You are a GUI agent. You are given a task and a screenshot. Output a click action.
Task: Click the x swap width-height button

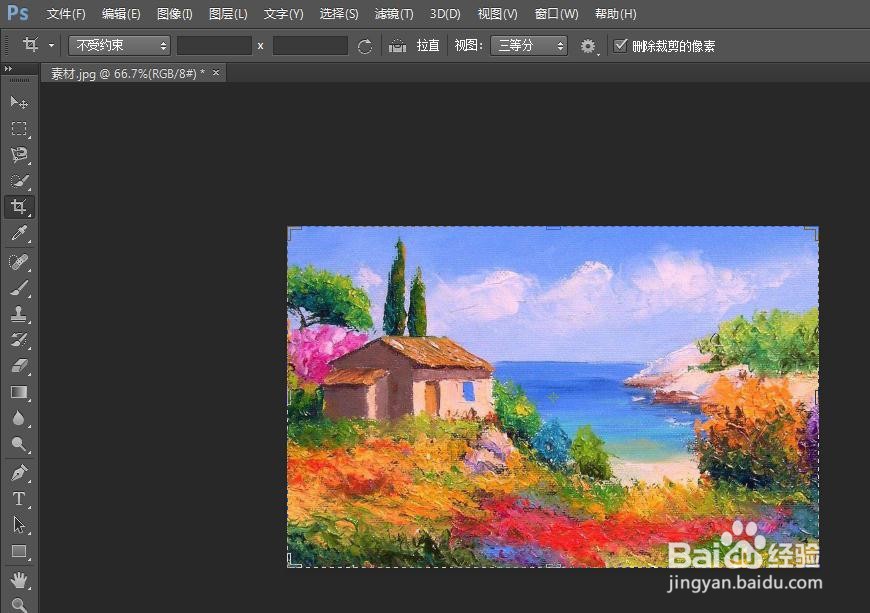point(260,46)
